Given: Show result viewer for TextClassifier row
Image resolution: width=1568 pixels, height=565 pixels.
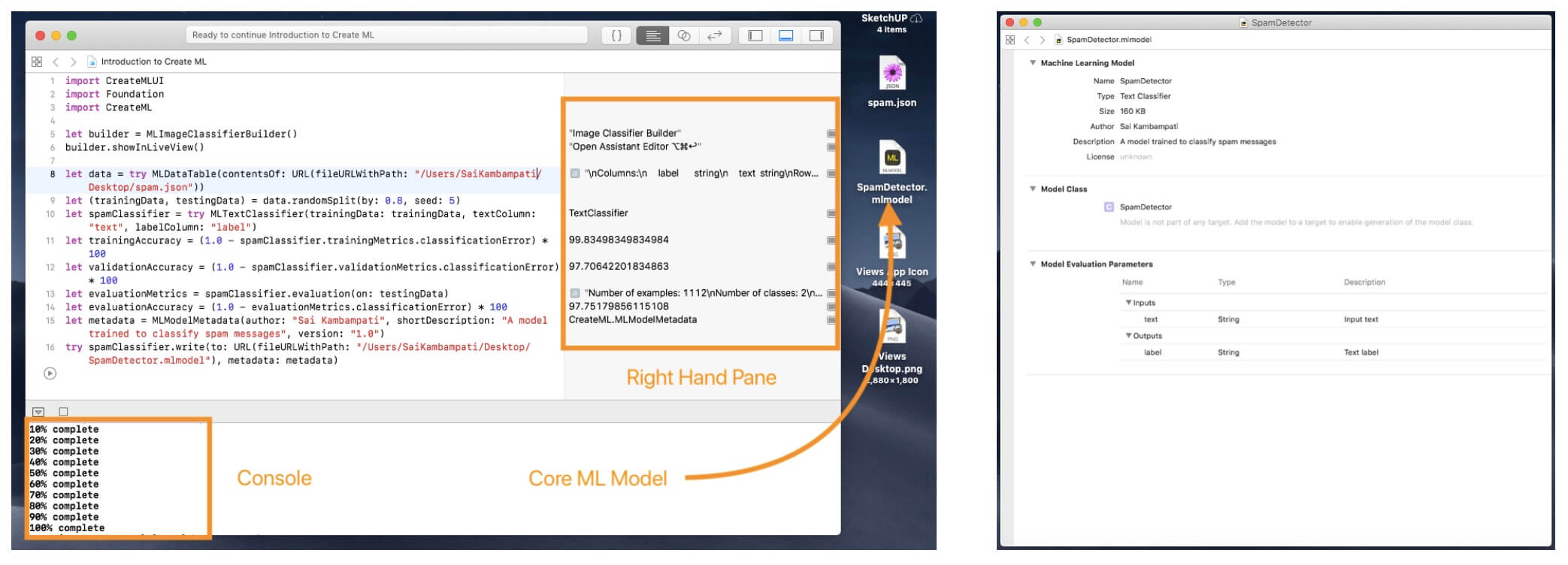Looking at the screenshot, I should pyautogui.click(x=831, y=213).
